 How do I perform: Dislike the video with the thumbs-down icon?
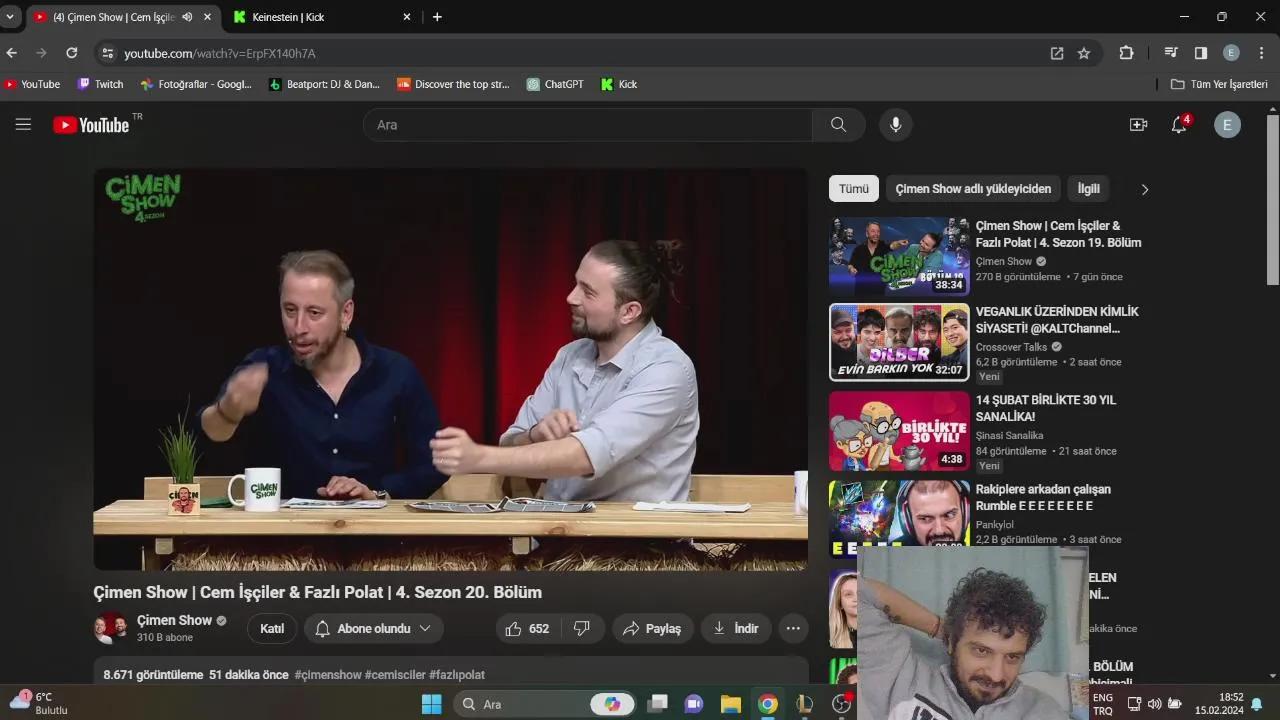582,628
